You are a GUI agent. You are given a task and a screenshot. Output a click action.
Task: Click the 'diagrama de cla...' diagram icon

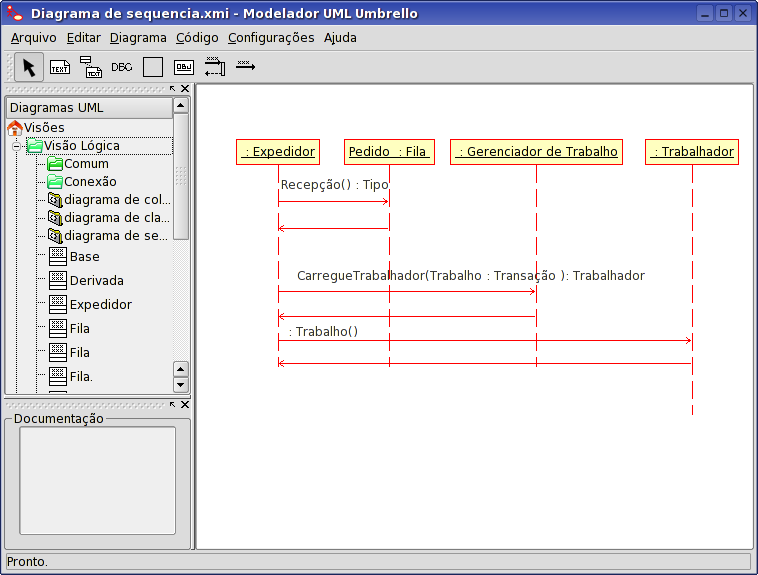pos(55,218)
